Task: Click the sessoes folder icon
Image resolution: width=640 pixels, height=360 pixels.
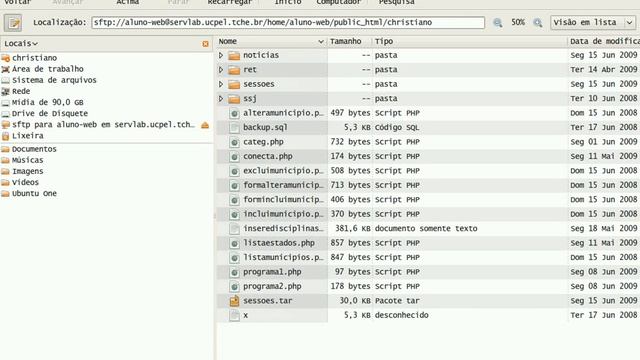Action: [x=234, y=84]
